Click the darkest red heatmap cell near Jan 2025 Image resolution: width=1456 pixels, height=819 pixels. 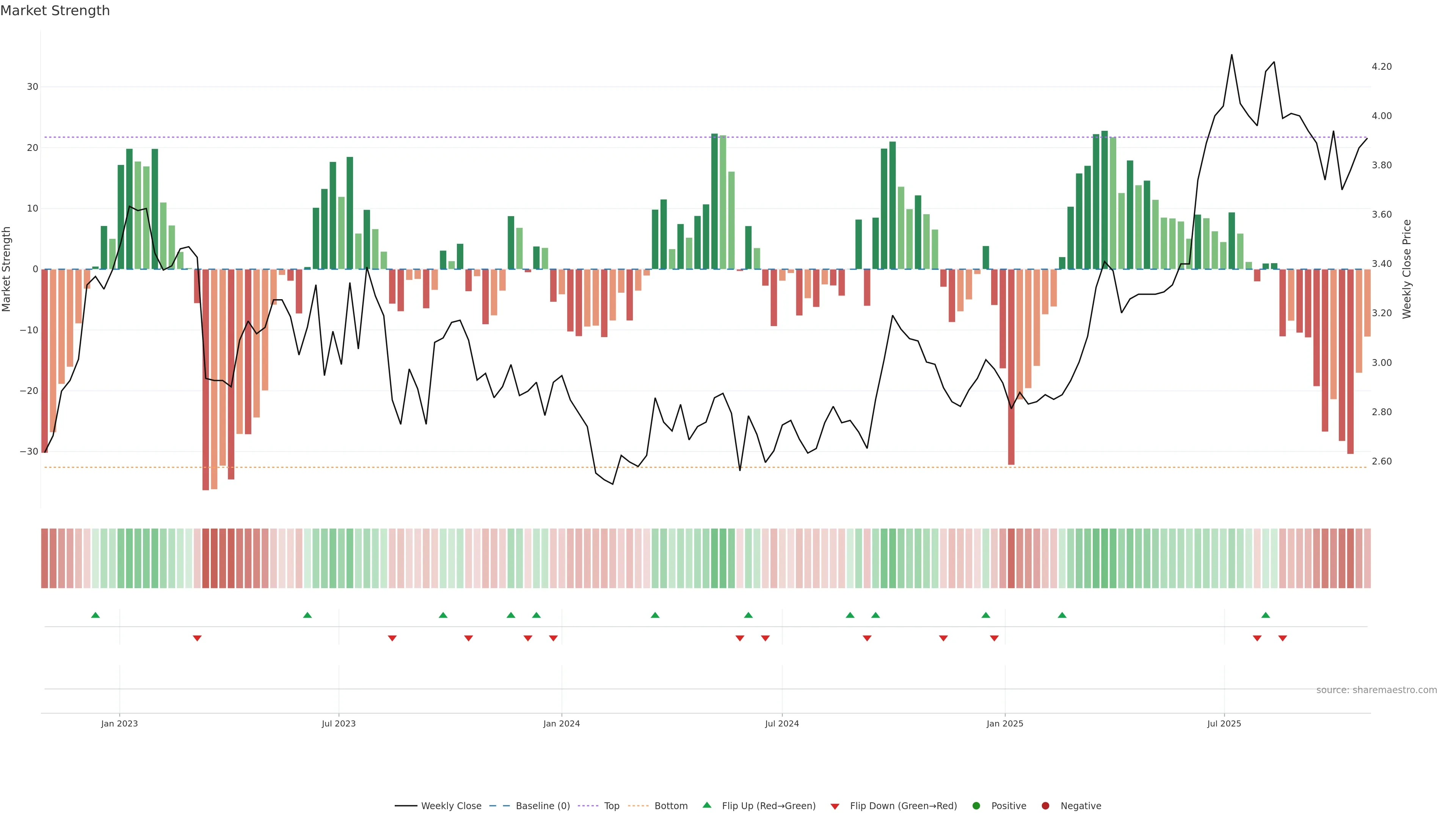coord(1011,559)
